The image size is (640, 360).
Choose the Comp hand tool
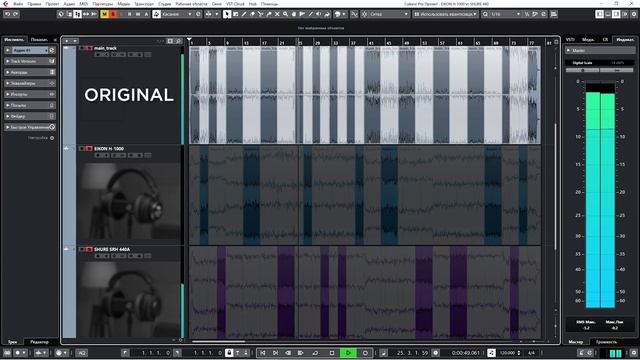point(293,14)
